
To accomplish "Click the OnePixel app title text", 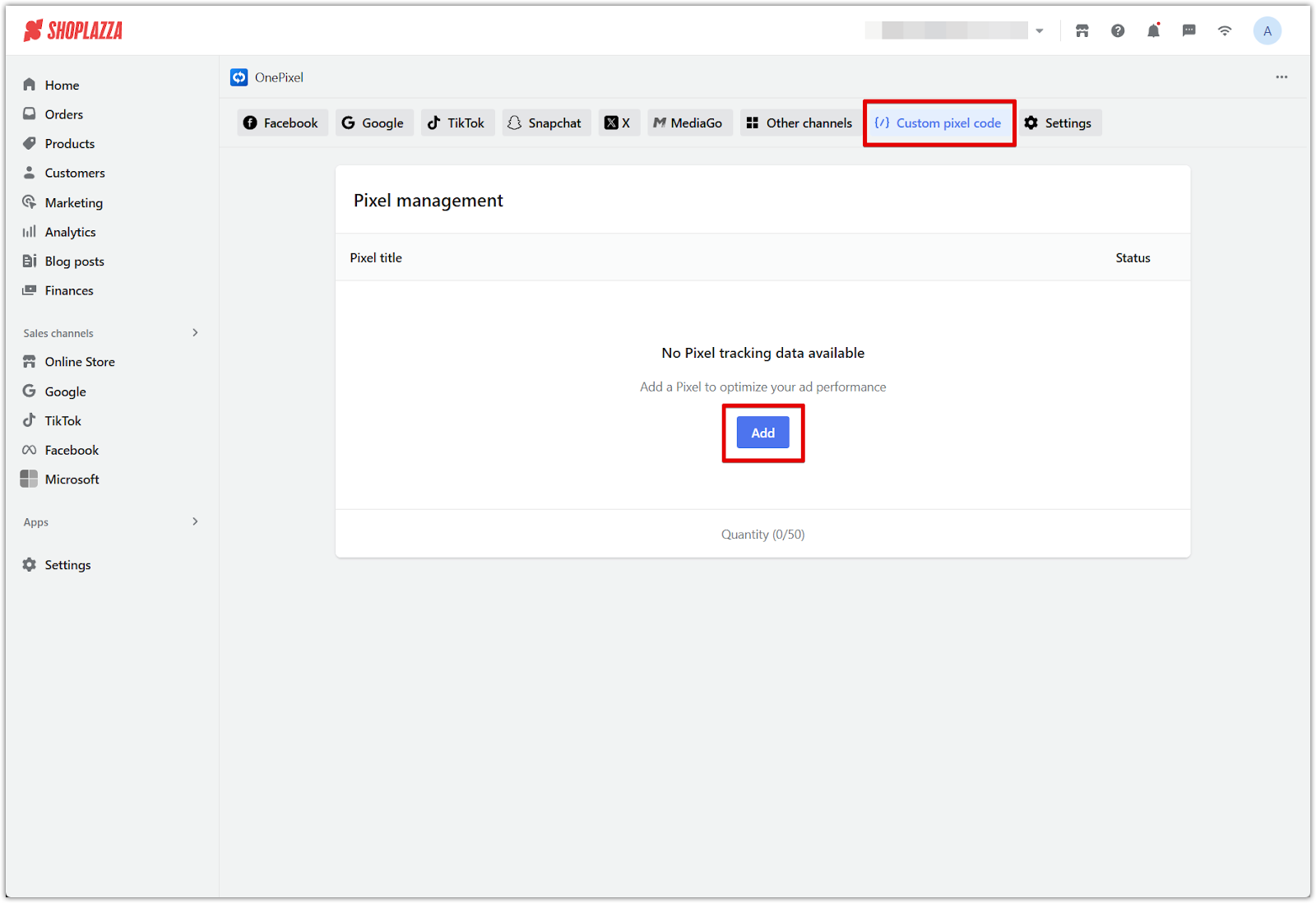I will coord(279,77).
